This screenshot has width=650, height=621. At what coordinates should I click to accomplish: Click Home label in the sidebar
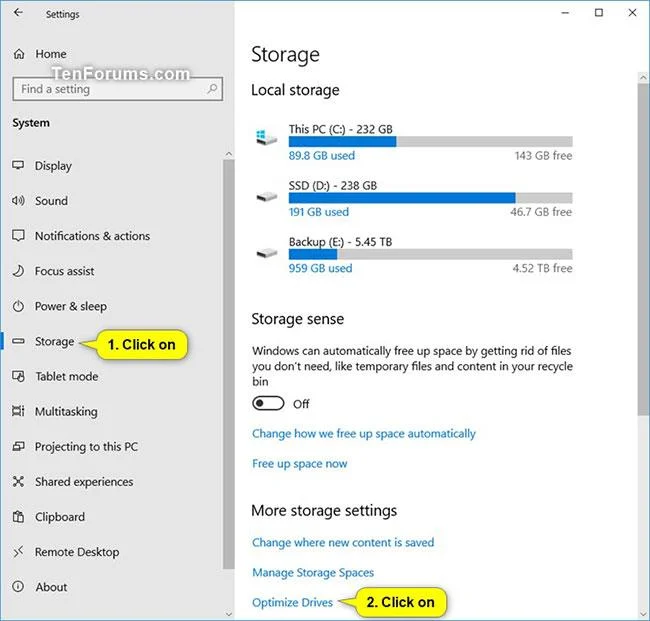[51, 54]
